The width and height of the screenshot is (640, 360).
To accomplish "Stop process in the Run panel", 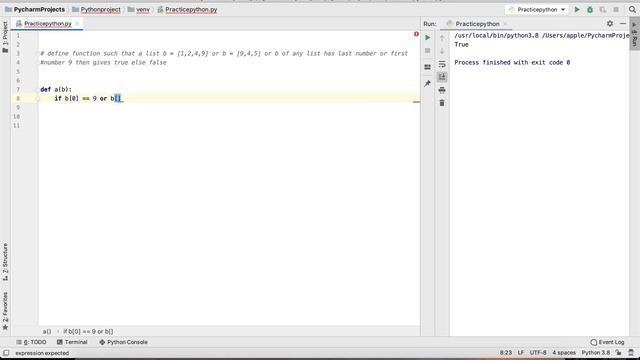I will 427,51.
